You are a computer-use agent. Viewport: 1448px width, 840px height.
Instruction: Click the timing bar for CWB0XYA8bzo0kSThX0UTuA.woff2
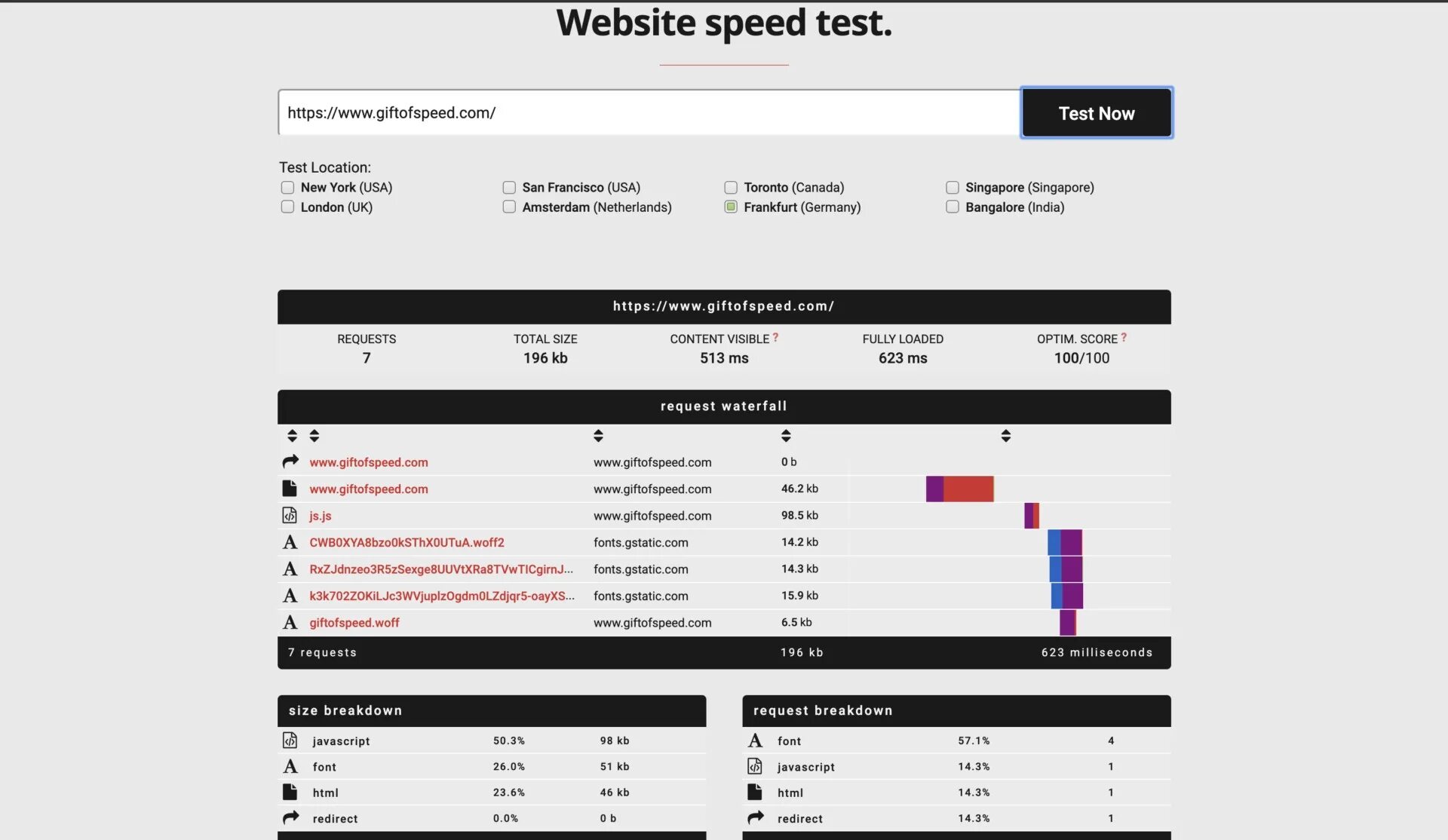[x=1065, y=542]
